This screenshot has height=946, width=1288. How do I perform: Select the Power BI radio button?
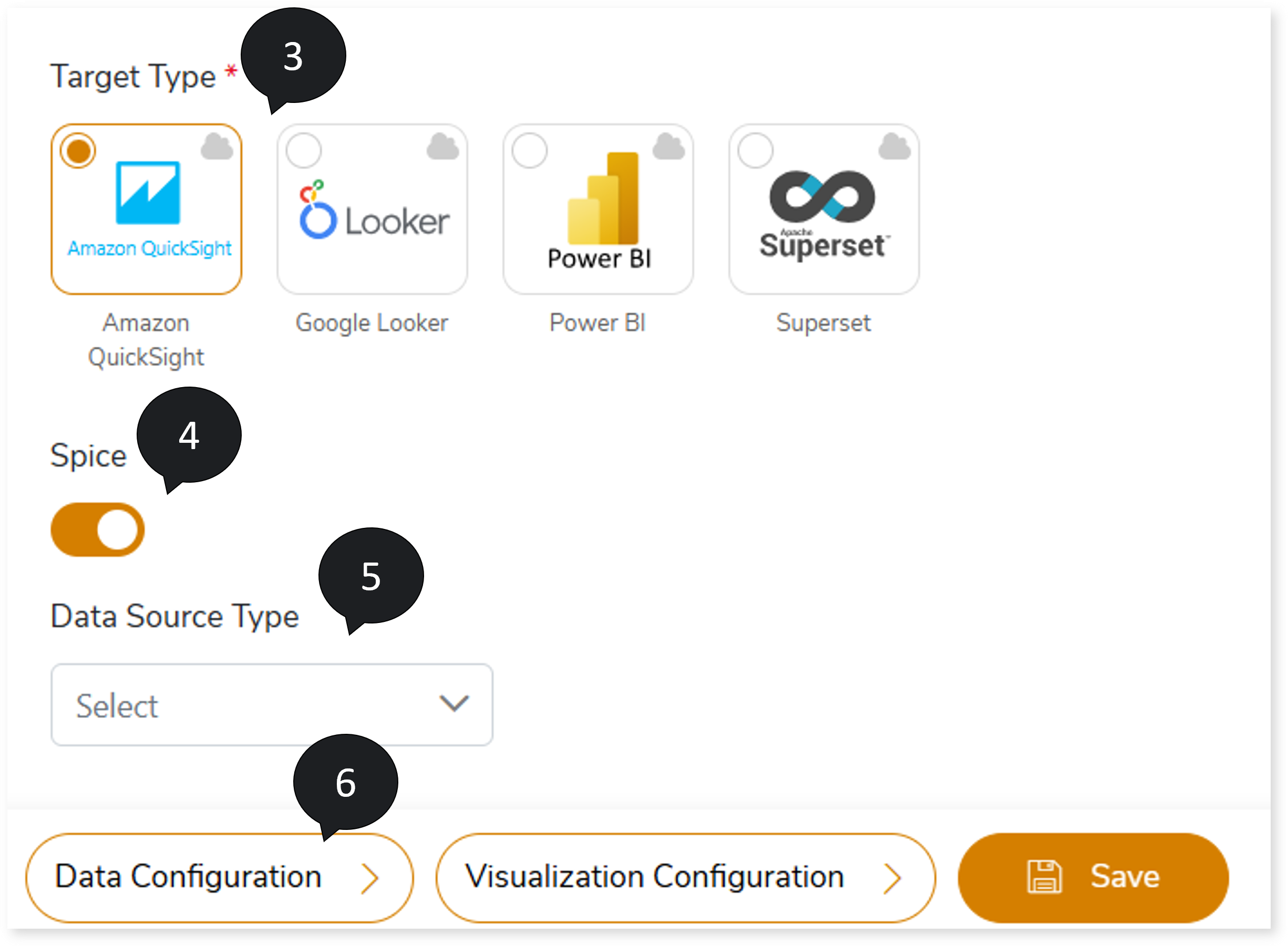click(x=529, y=151)
